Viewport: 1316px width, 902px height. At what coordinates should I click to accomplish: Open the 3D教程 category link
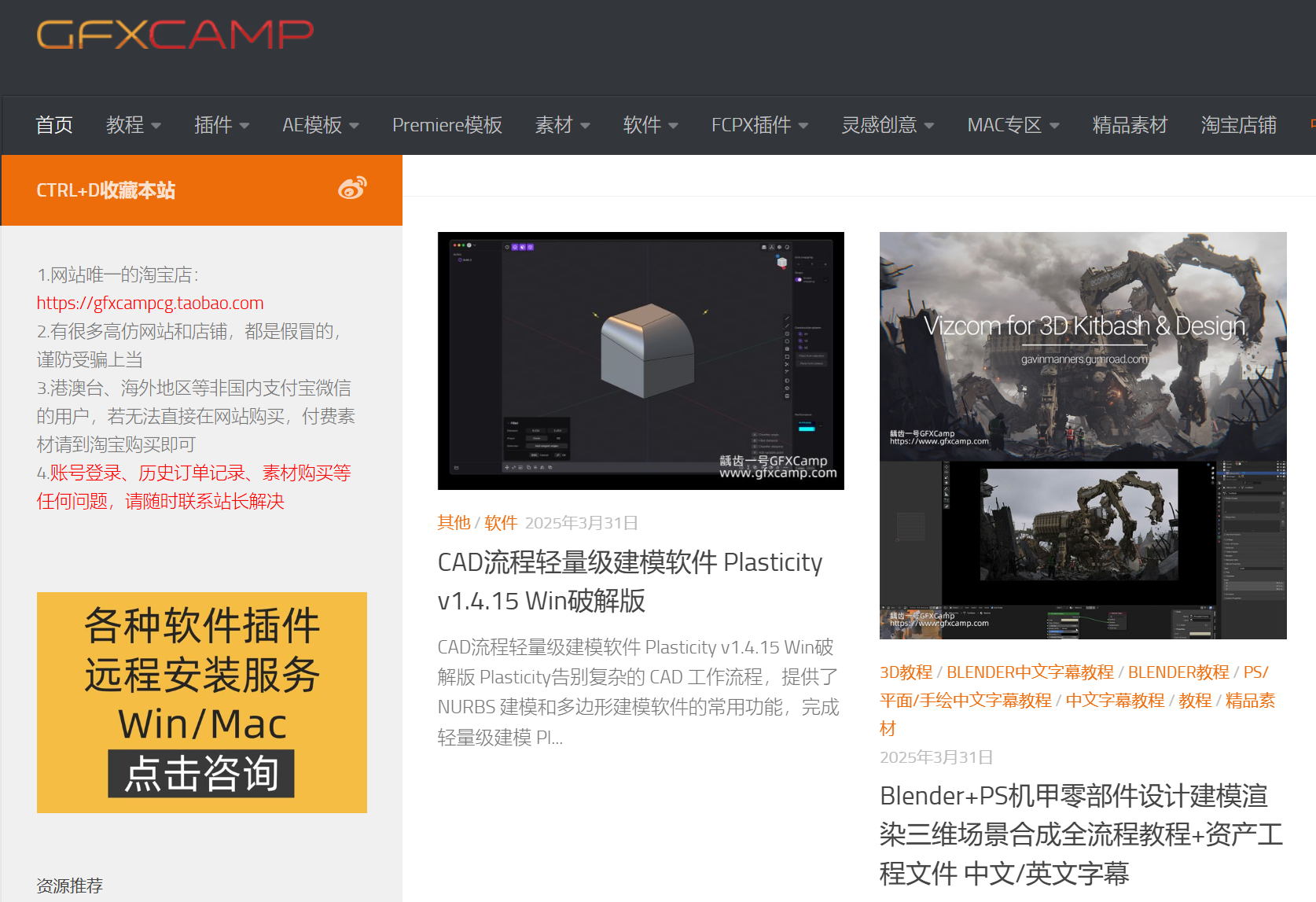906,672
